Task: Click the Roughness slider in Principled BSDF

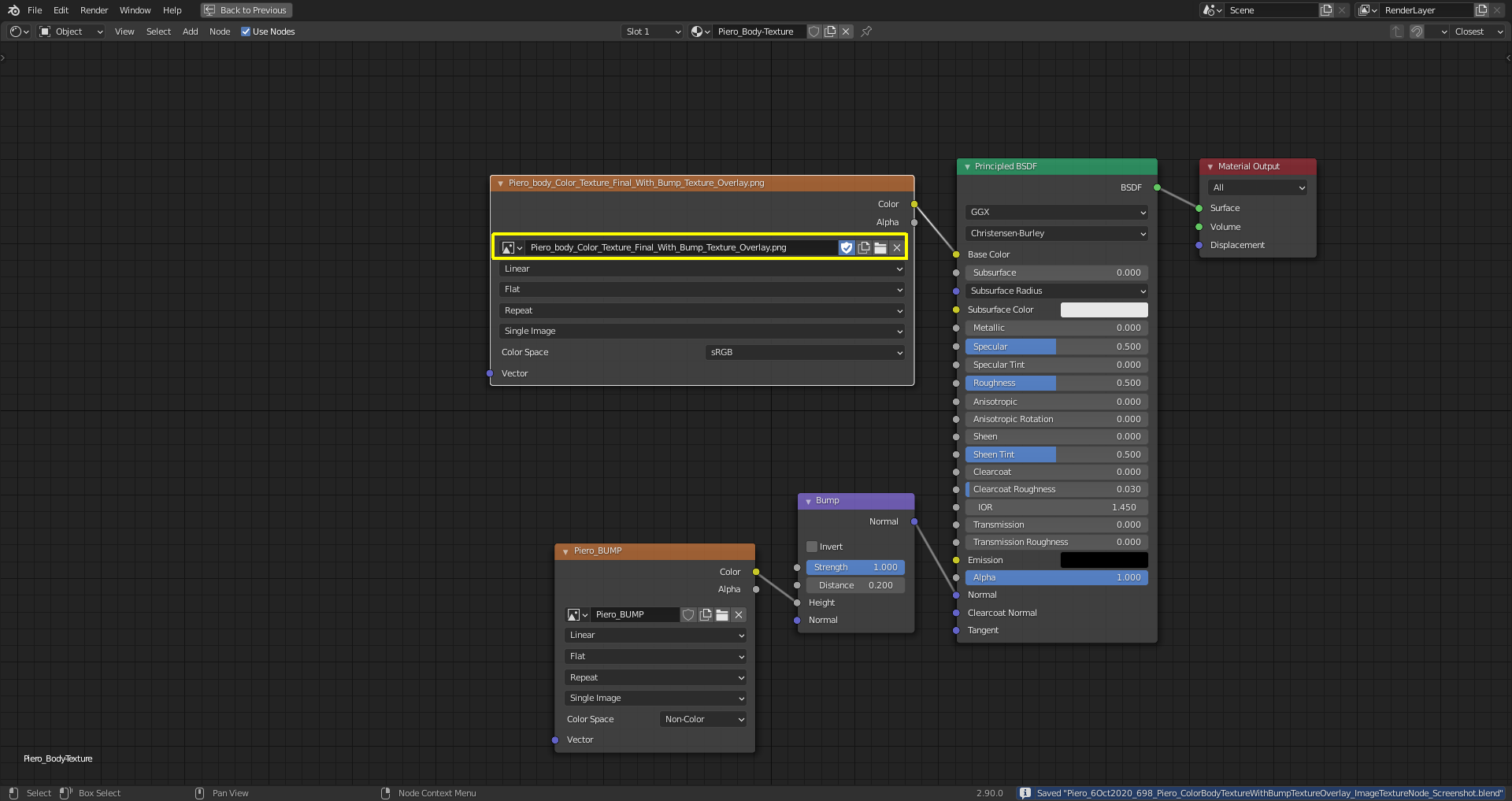Action: (x=1057, y=383)
